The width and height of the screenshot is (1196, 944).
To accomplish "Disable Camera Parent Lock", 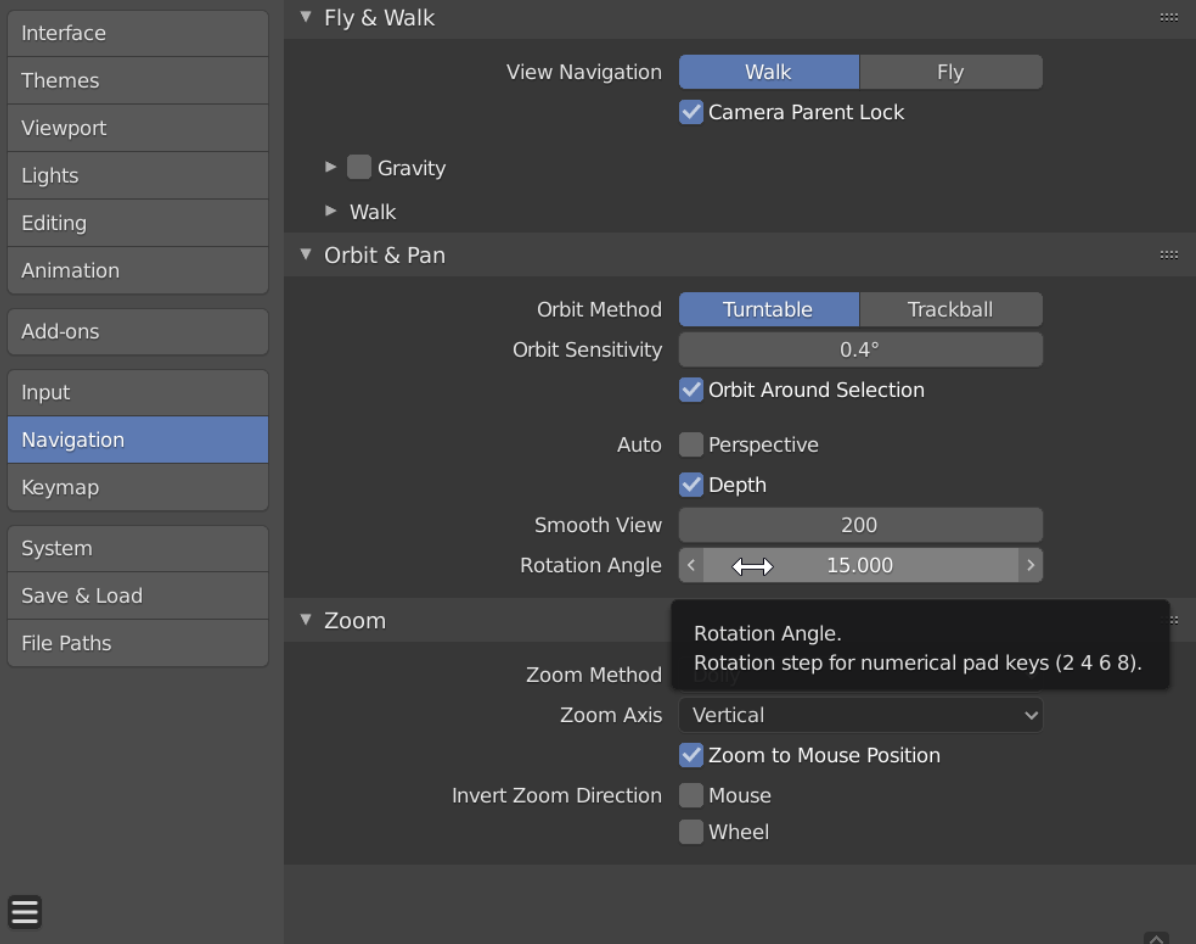I will pos(691,112).
